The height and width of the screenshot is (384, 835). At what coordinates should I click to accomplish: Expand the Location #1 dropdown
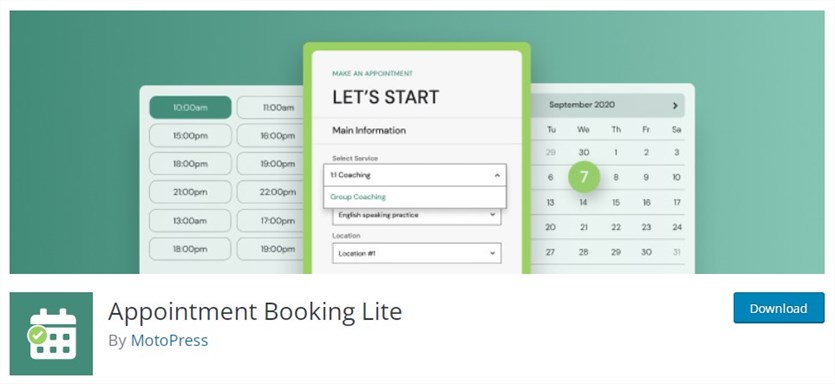pyautogui.click(x=416, y=254)
